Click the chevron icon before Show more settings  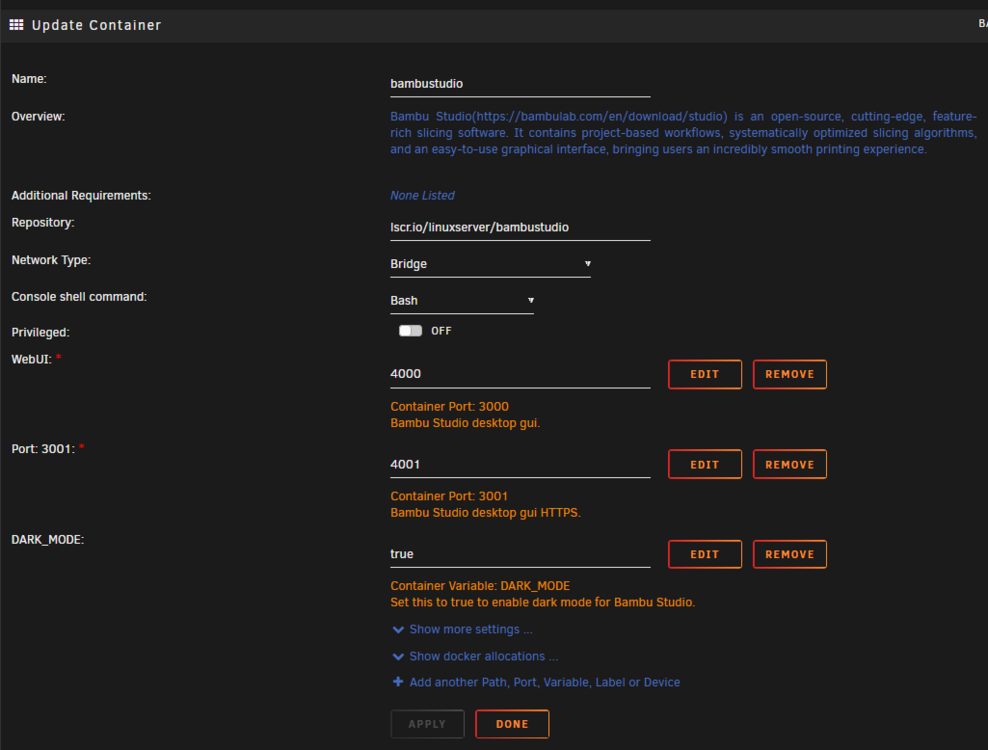[x=398, y=630]
